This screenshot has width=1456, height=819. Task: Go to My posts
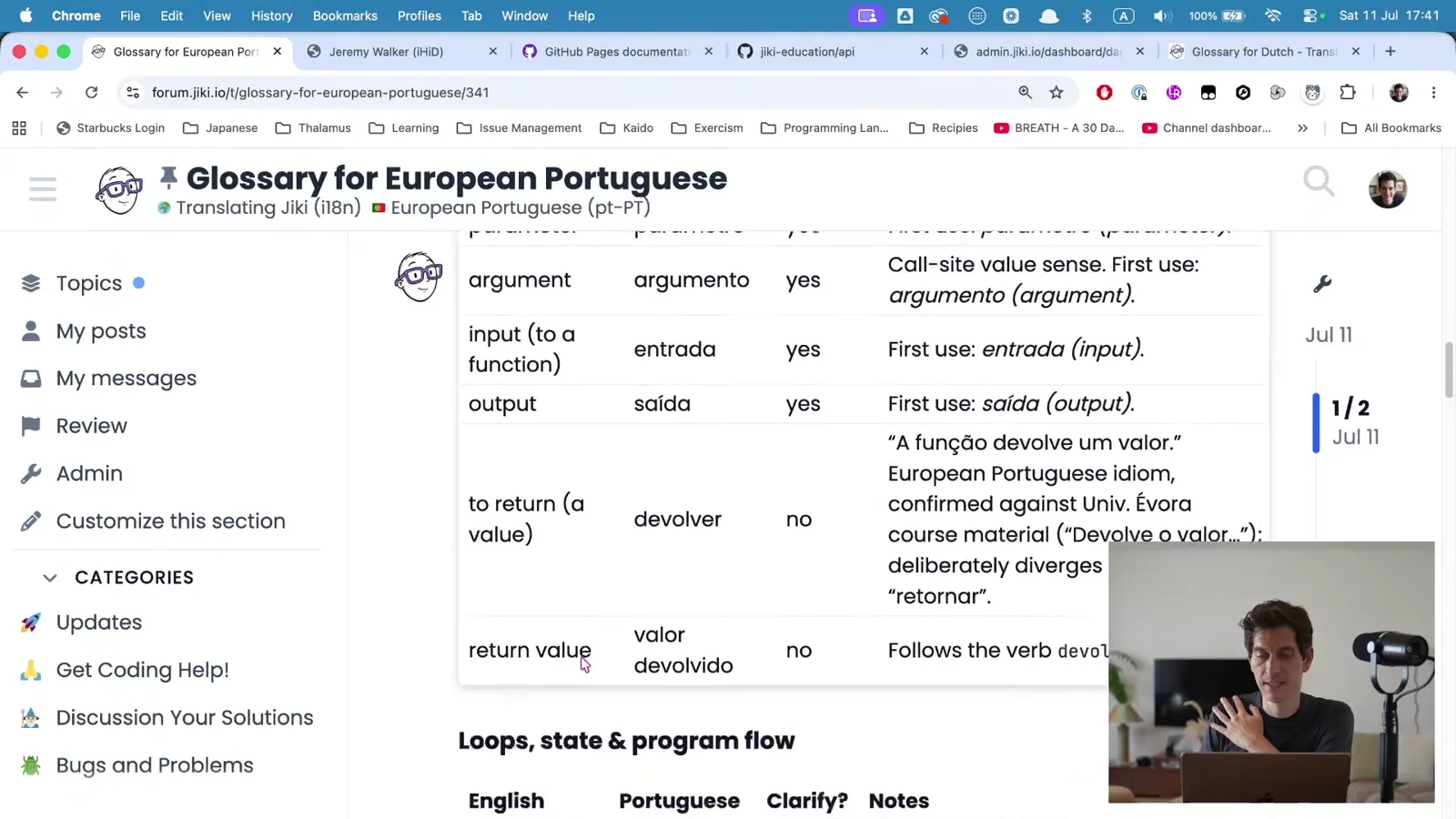(101, 331)
